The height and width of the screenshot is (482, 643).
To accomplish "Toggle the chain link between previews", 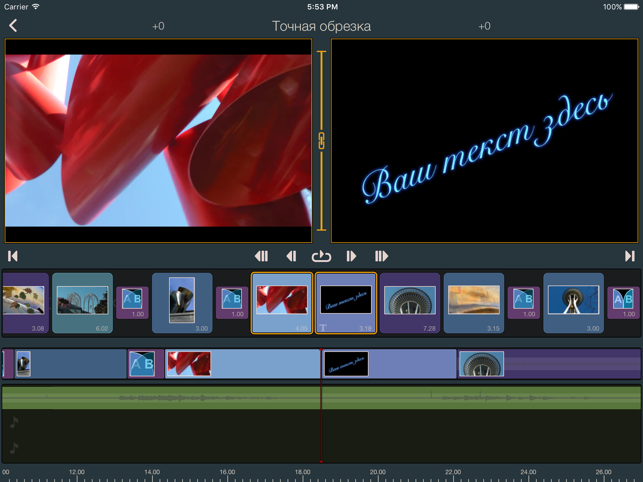I will click(x=321, y=140).
